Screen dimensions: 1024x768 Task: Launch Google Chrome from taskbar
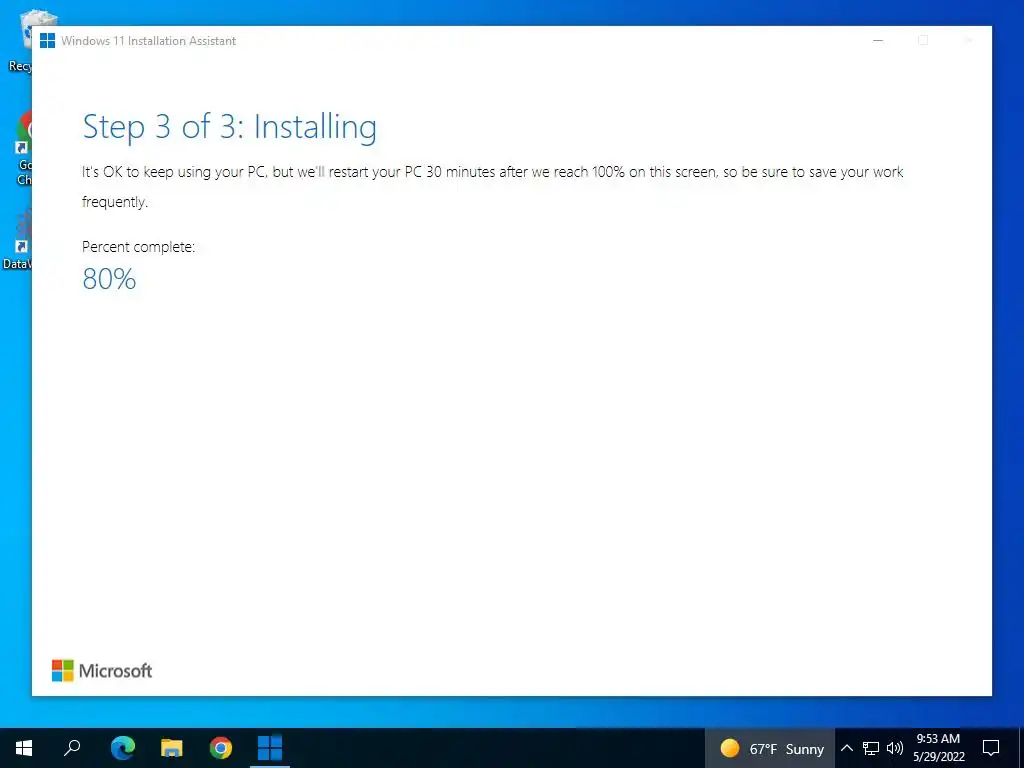(221, 748)
